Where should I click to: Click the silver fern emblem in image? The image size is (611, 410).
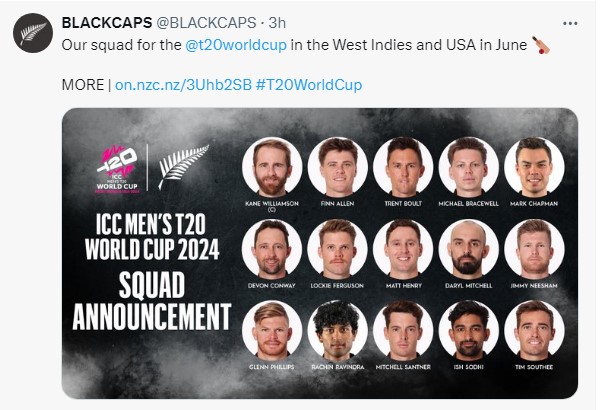coord(183,166)
